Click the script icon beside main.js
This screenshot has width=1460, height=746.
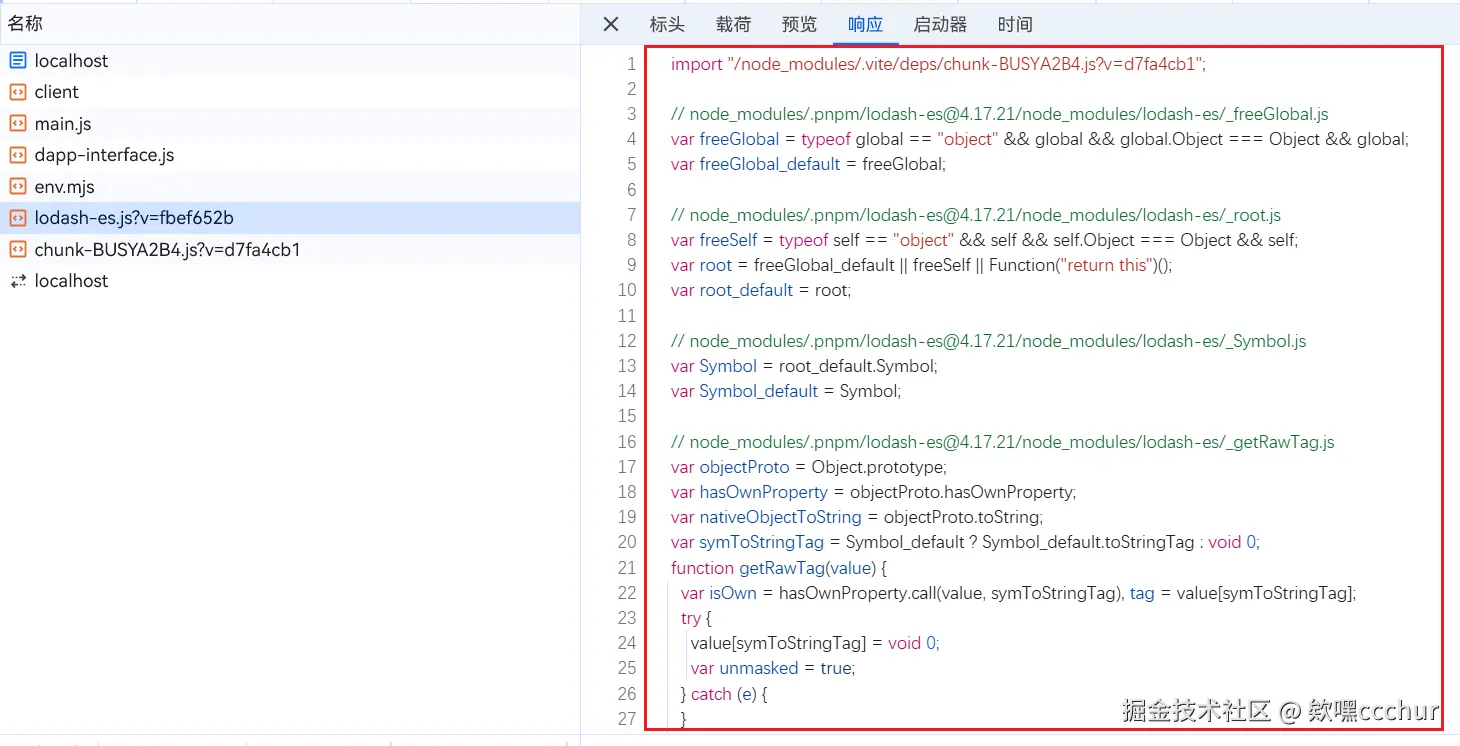tap(17, 123)
